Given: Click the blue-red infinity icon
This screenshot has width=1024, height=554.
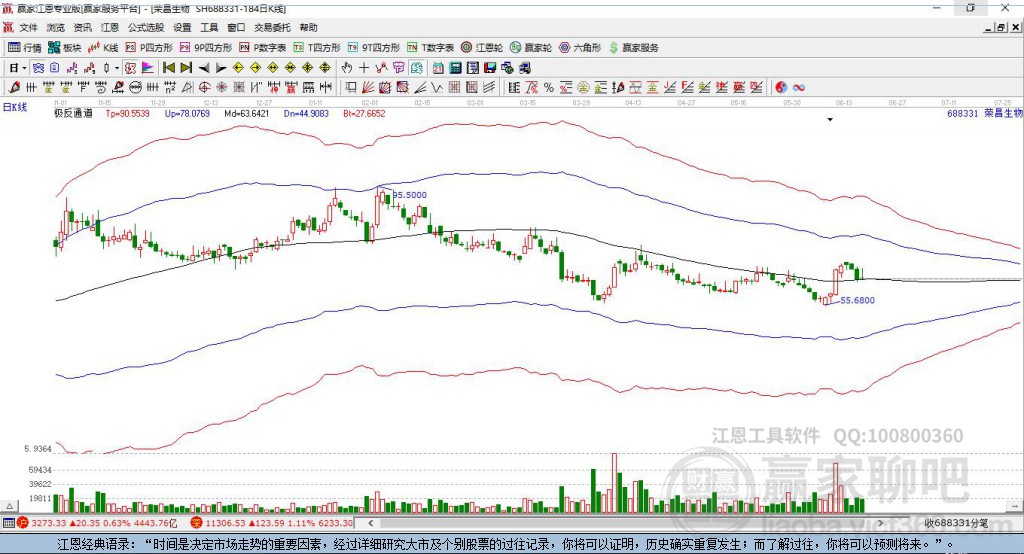Looking at the screenshot, I should [x=799, y=88].
